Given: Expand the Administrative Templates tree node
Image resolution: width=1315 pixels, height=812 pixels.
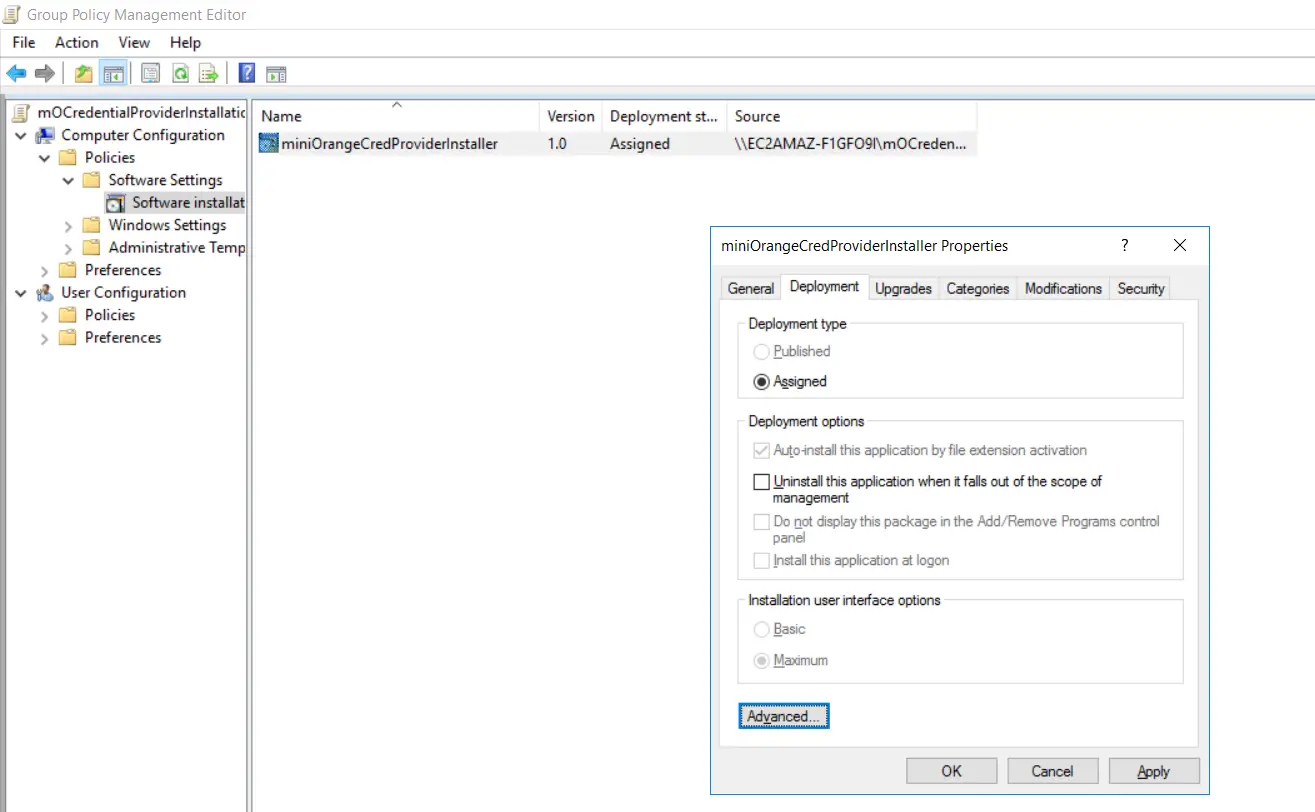Looking at the screenshot, I should pos(68,248).
